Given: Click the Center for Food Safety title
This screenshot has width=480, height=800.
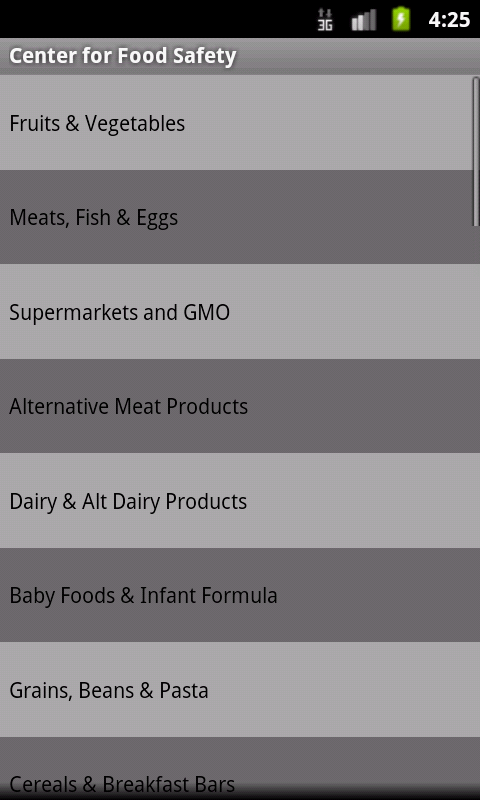Looking at the screenshot, I should coord(122,56).
